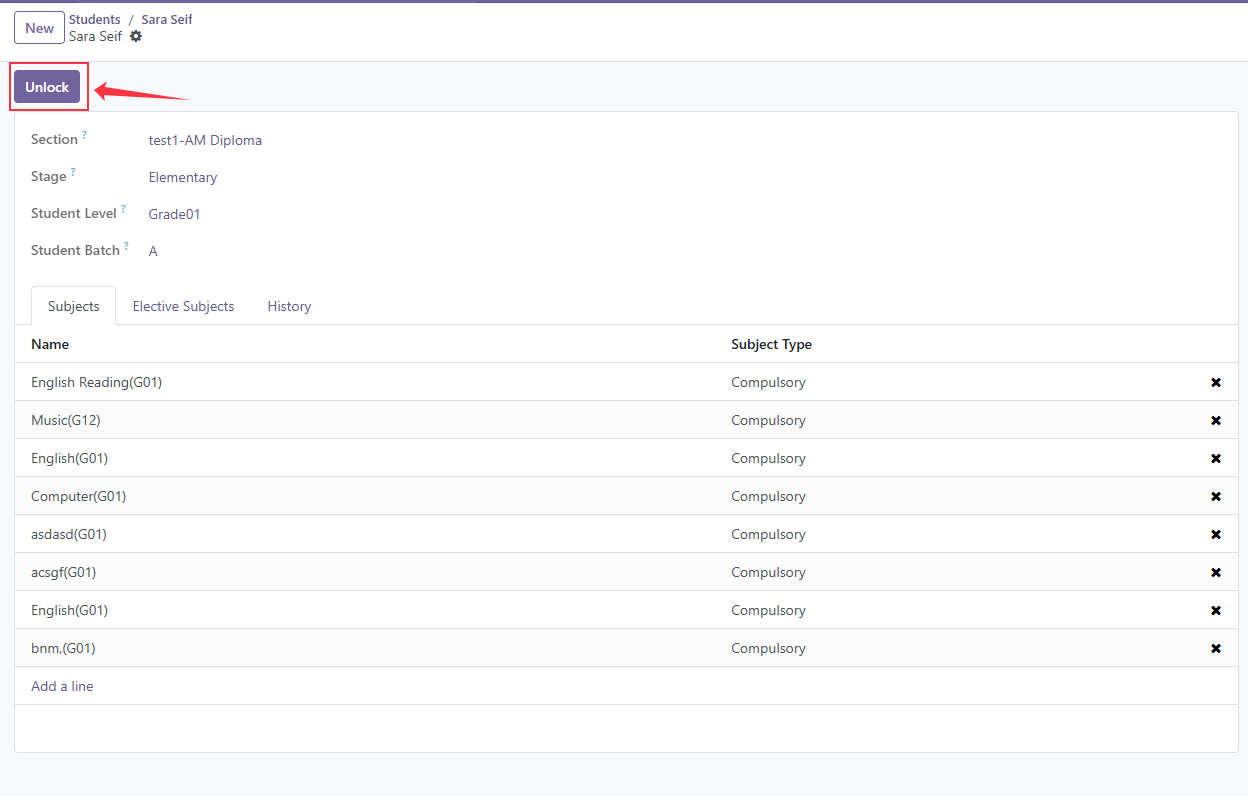Switch to the History tab
1248x796 pixels.
pyautogui.click(x=289, y=306)
